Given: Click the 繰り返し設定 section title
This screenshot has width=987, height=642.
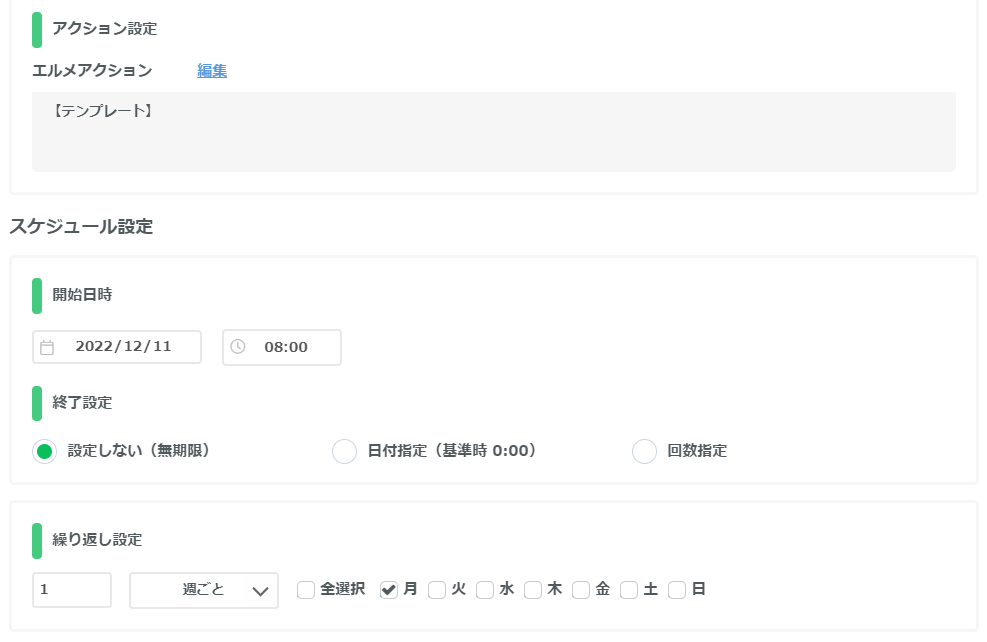Looking at the screenshot, I should pos(97,540).
